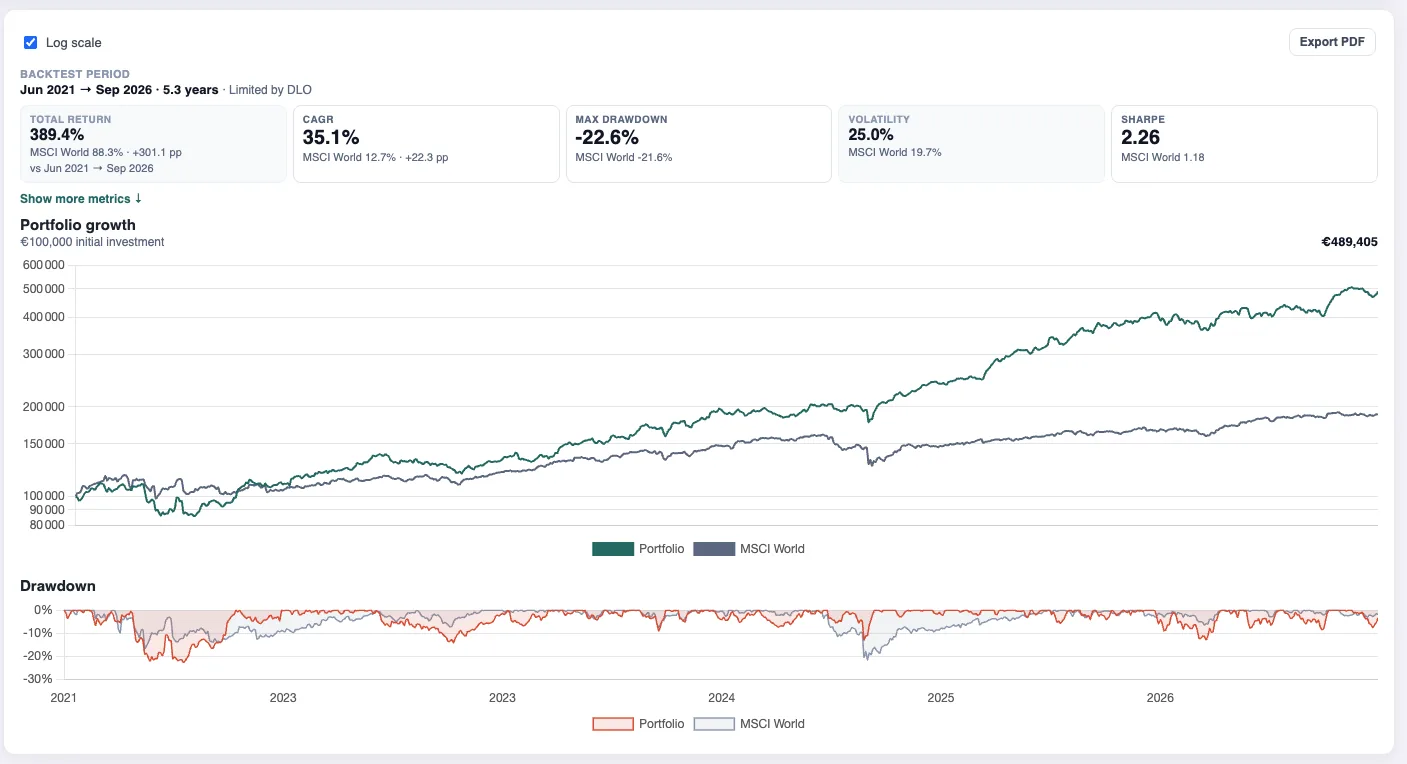Click the 600 000 y-axis label
Screen dimensions: 1407x764
(42, 266)
